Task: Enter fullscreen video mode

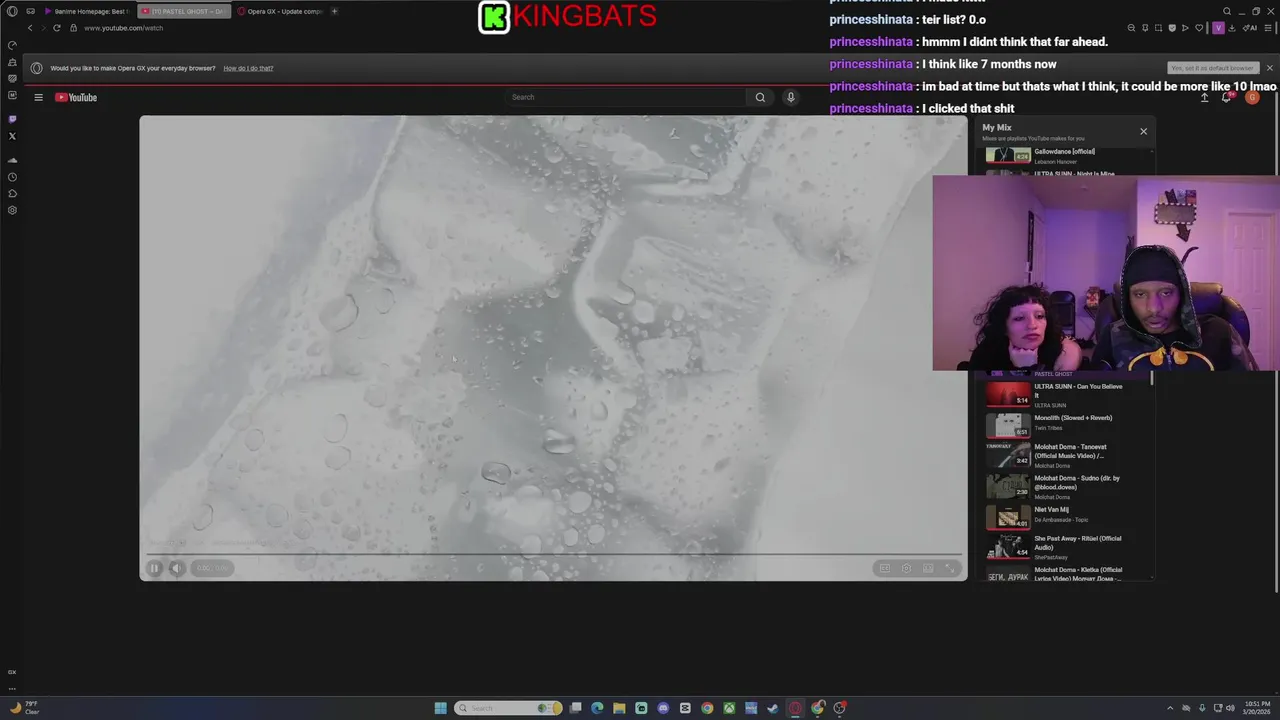Action: click(x=950, y=568)
